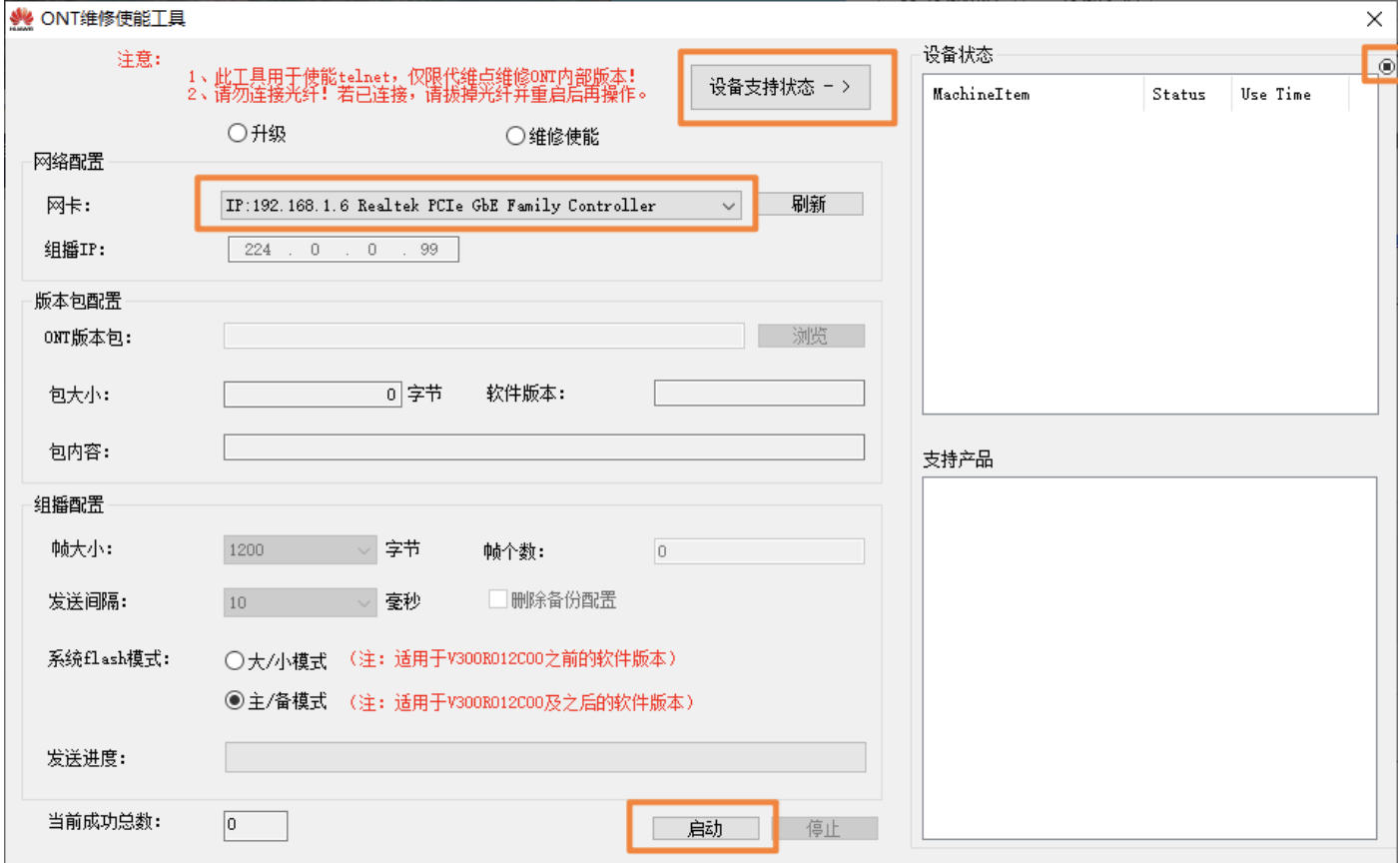Screen dimensions: 1400x863
Task: Select the 维修使能 radio option
Action: (x=515, y=136)
